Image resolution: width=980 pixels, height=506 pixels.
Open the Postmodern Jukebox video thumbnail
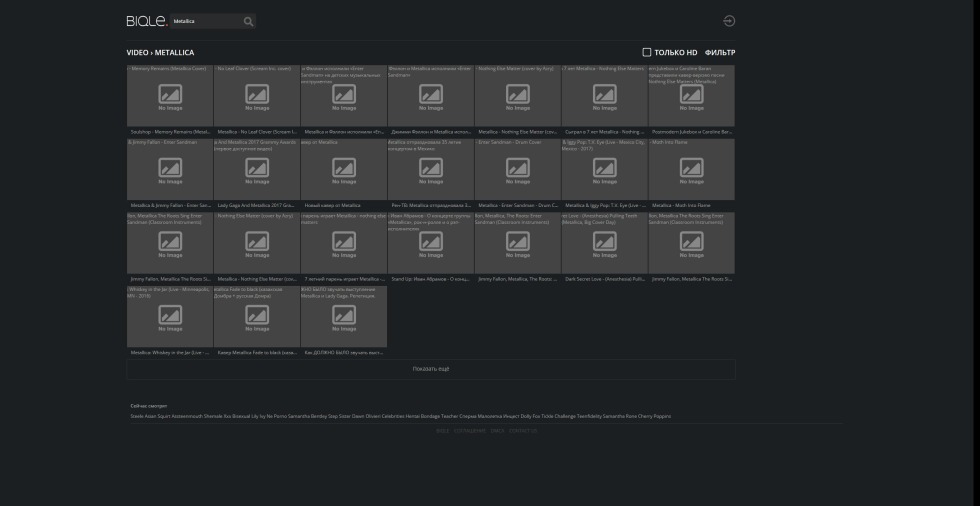click(x=691, y=97)
